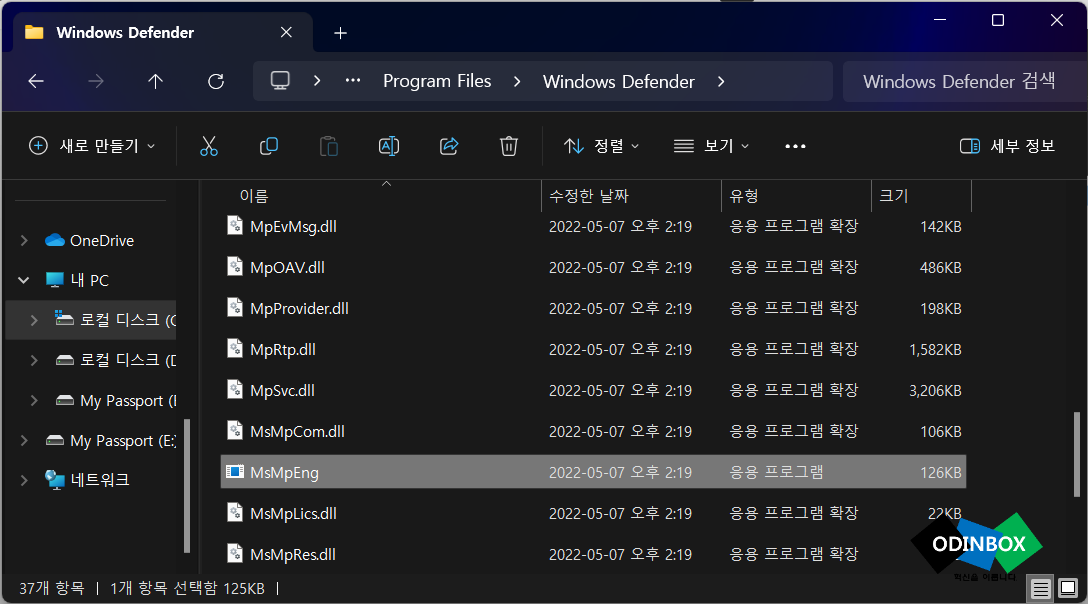
Task: Go up one folder level
Action: [x=155, y=81]
